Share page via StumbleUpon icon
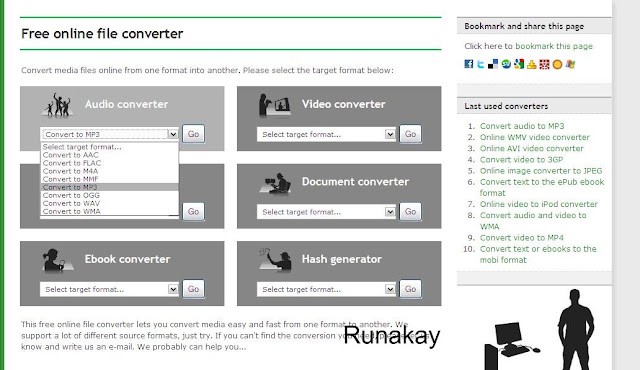 click(506, 64)
